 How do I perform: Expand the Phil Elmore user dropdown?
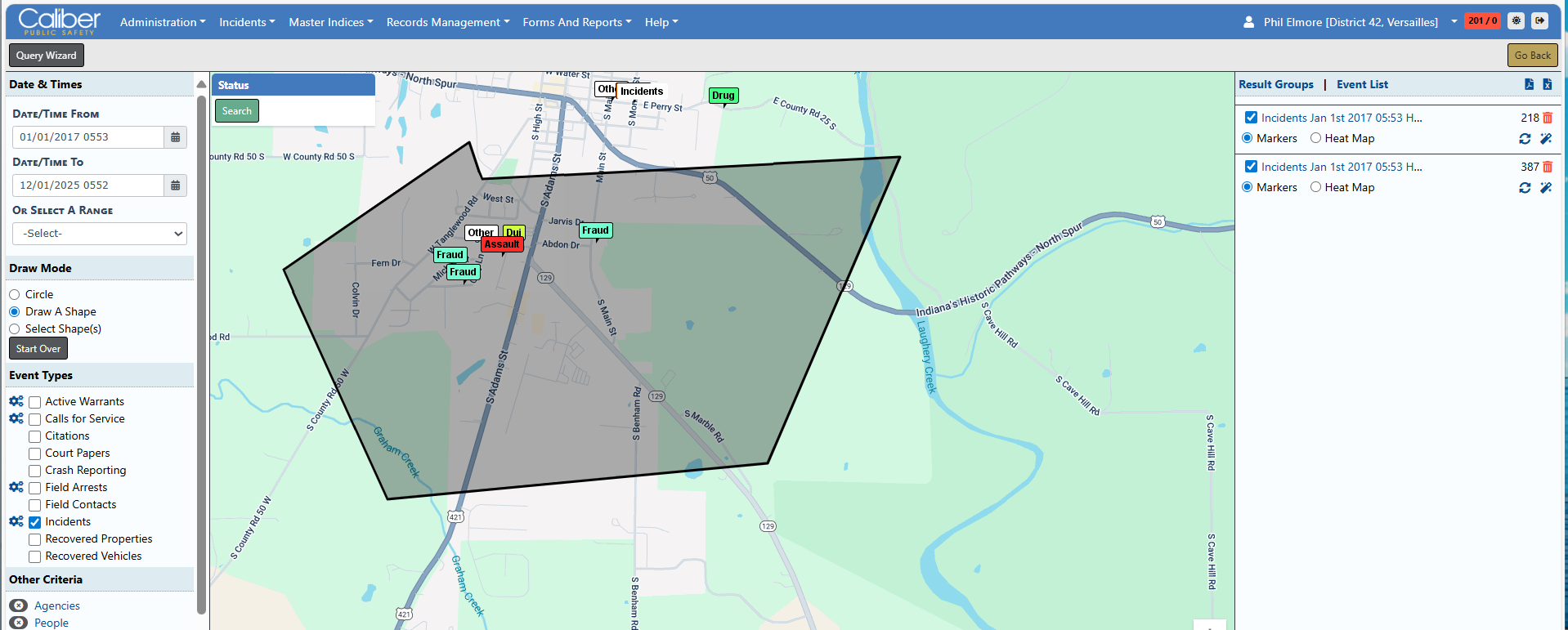click(x=1454, y=22)
